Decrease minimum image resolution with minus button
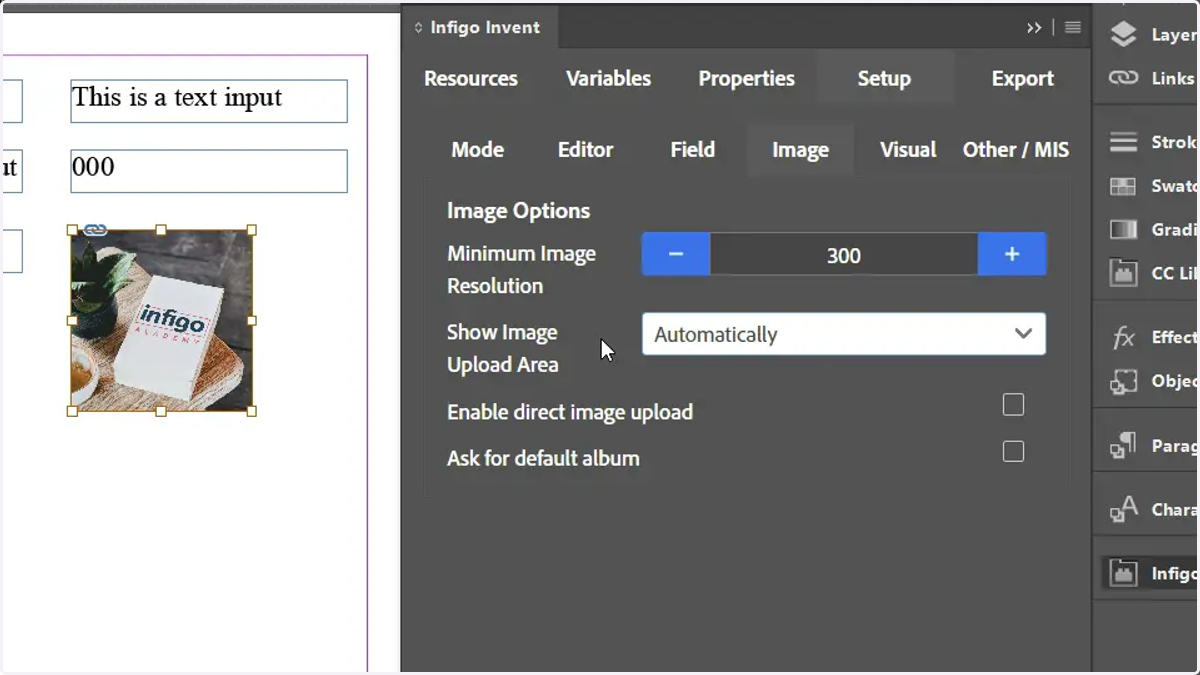Image resolution: width=1200 pixels, height=675 pixels. pos(676,254)
